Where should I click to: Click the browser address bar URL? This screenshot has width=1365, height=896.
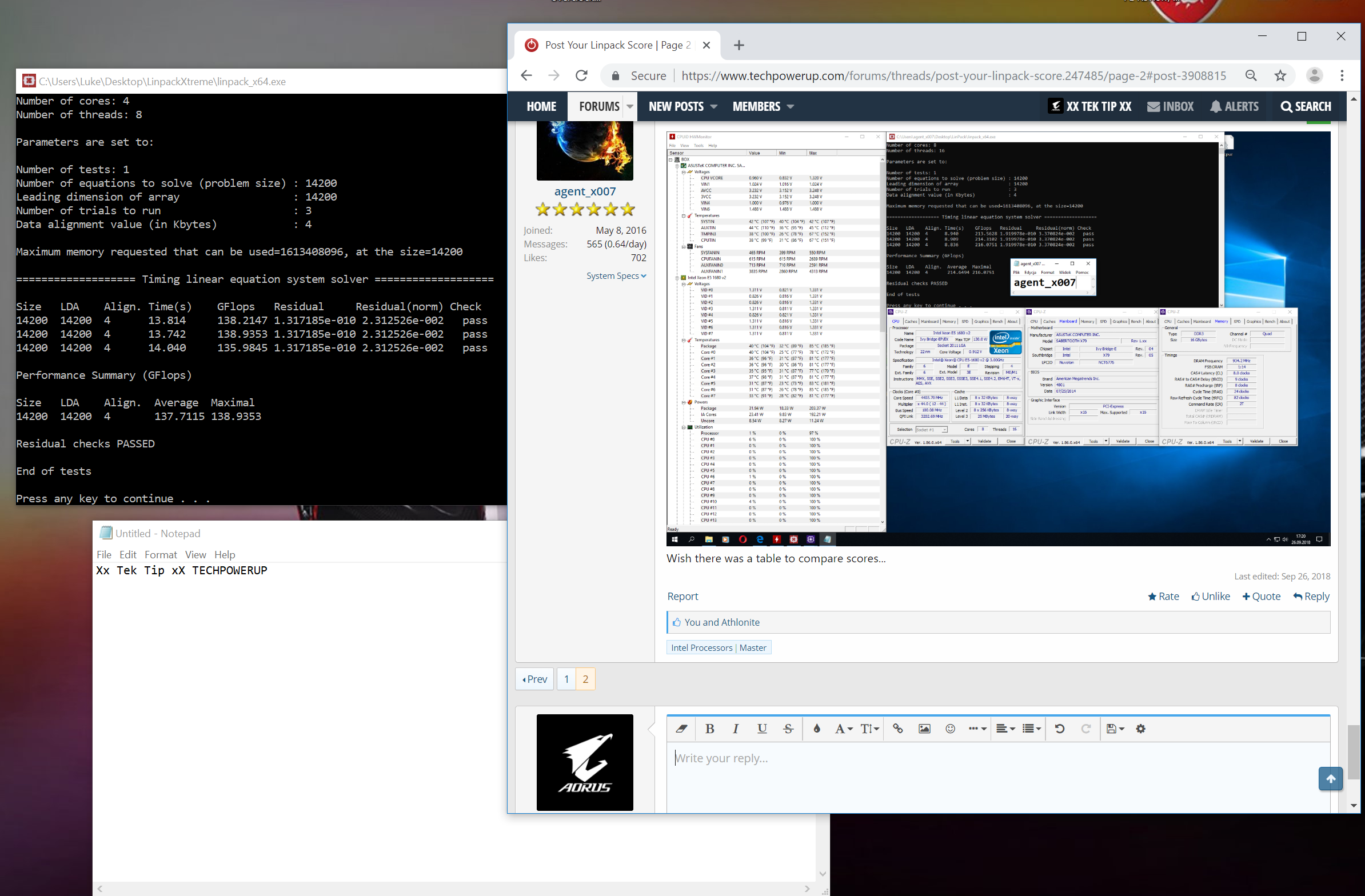[x=954, y=75]
